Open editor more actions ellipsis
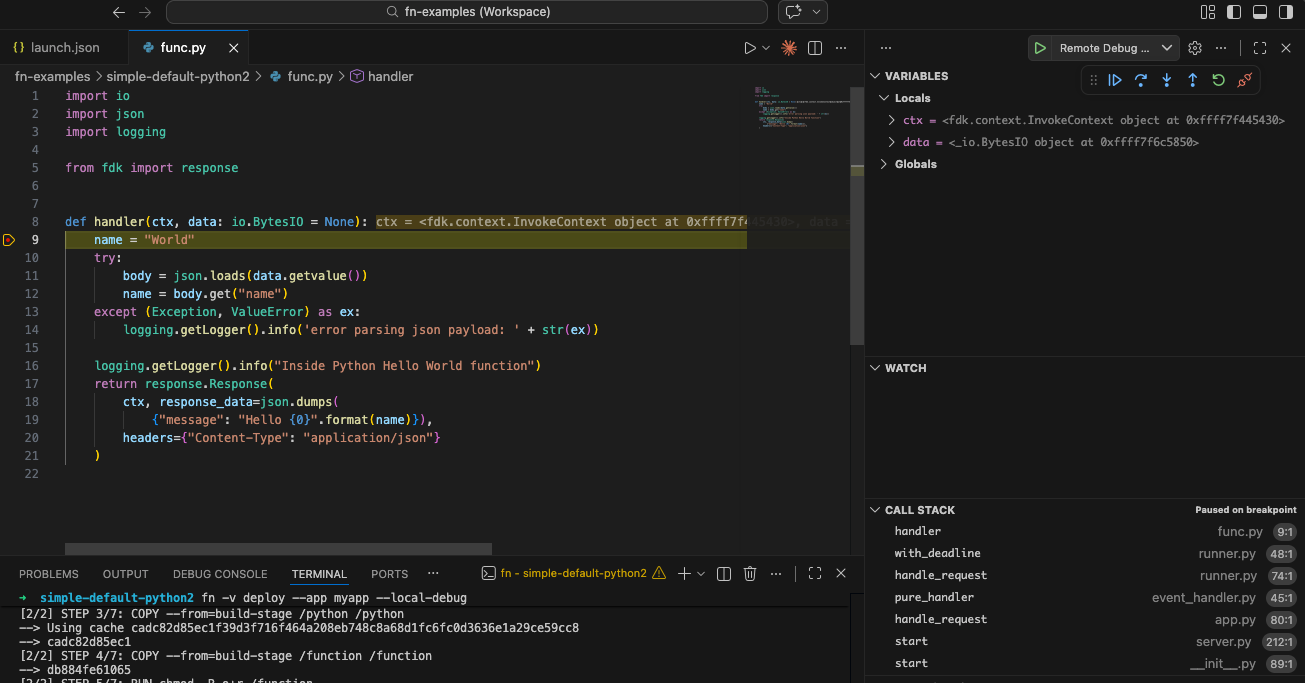 pyautogui.click(x=841, y=48)
